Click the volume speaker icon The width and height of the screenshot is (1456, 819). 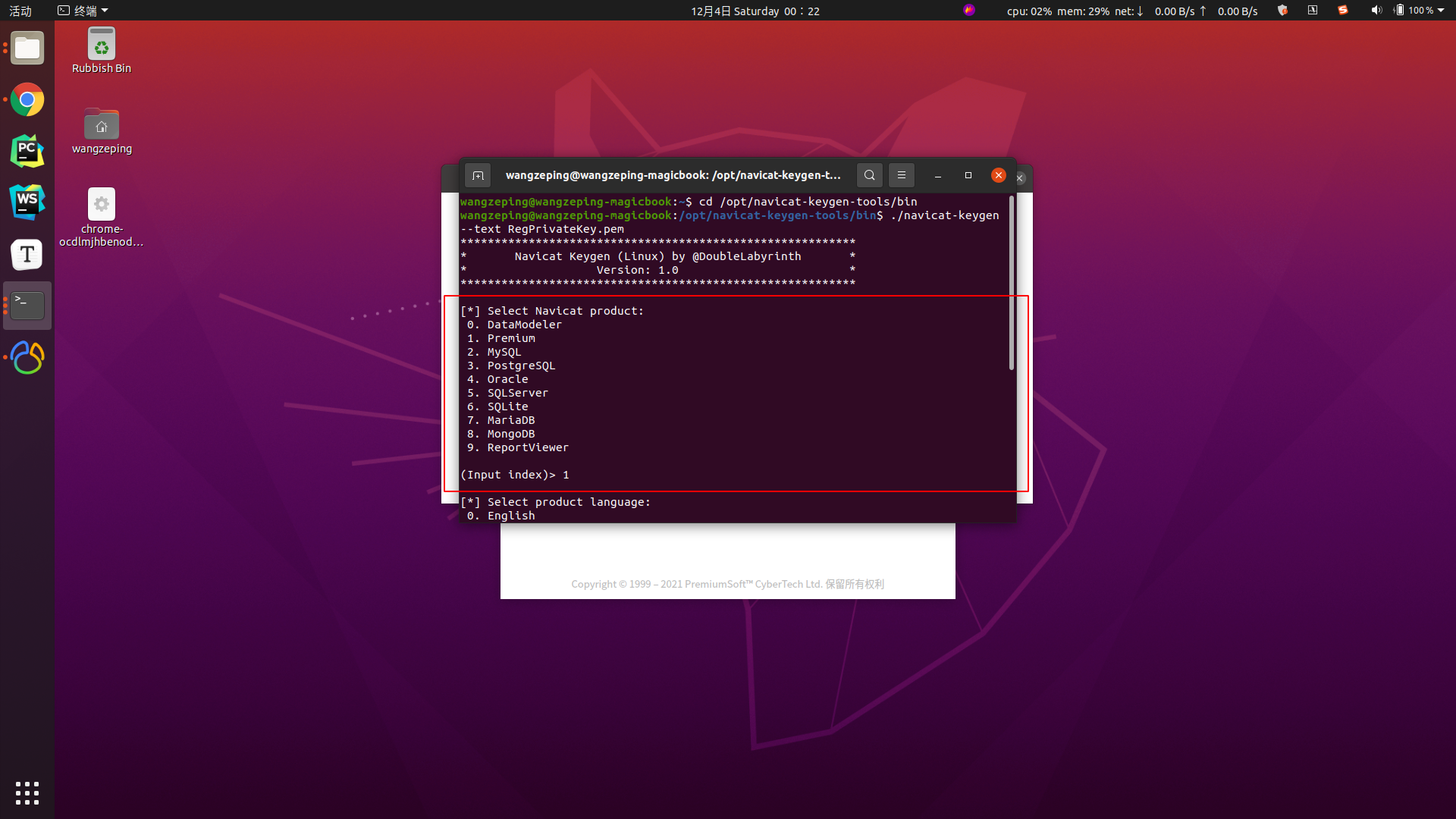[x=1376, y=11]
